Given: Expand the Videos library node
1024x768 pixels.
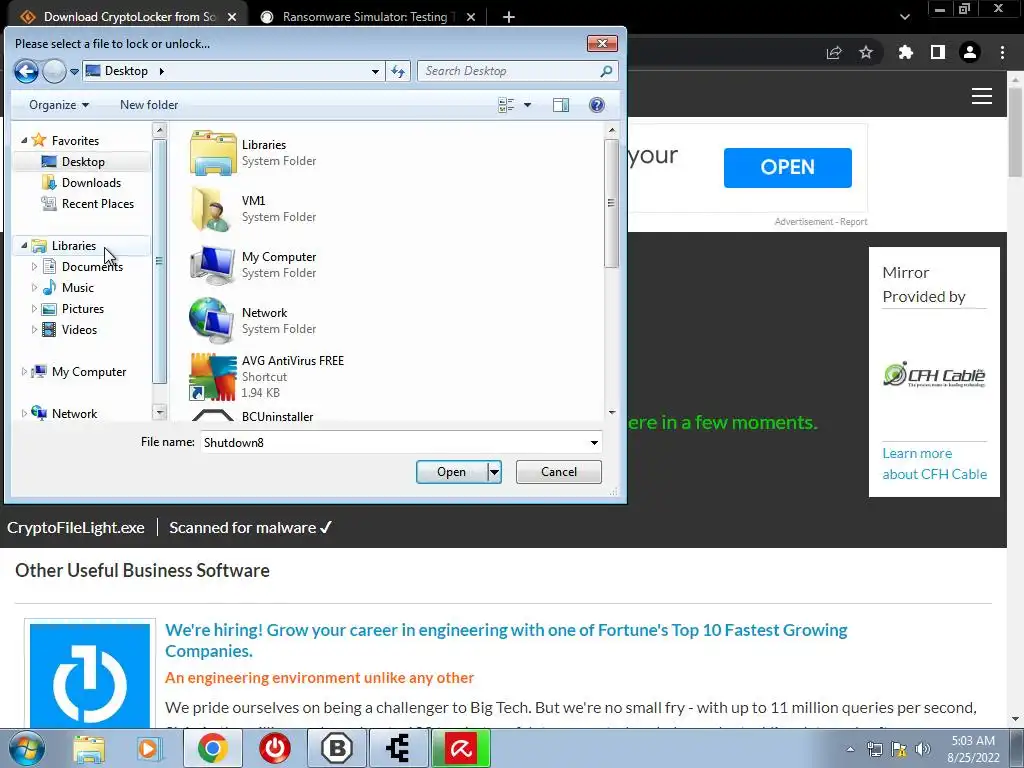Looking at the screenshot, I should pos(34,330).
